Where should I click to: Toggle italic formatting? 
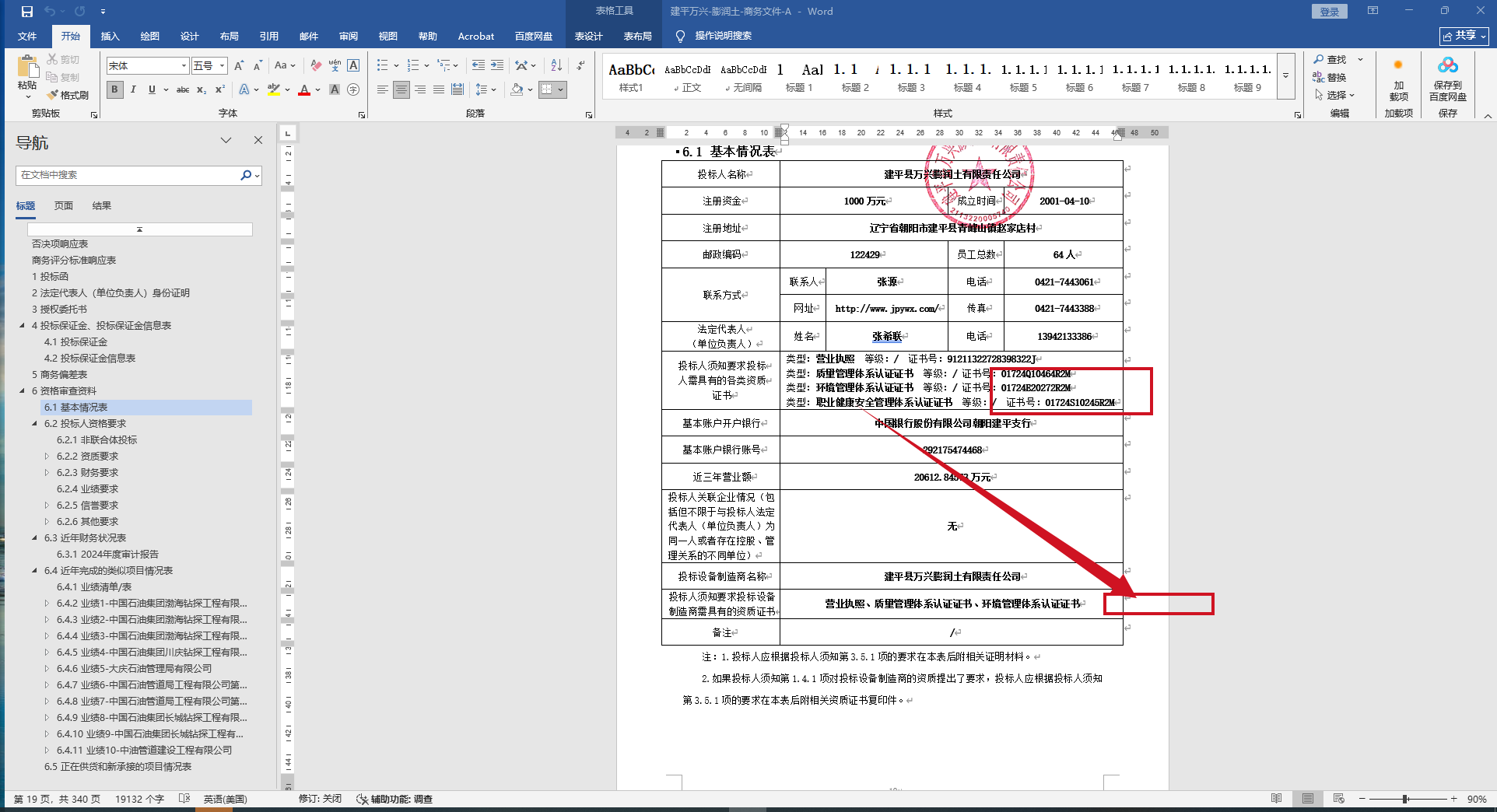[x=133, y=89]
